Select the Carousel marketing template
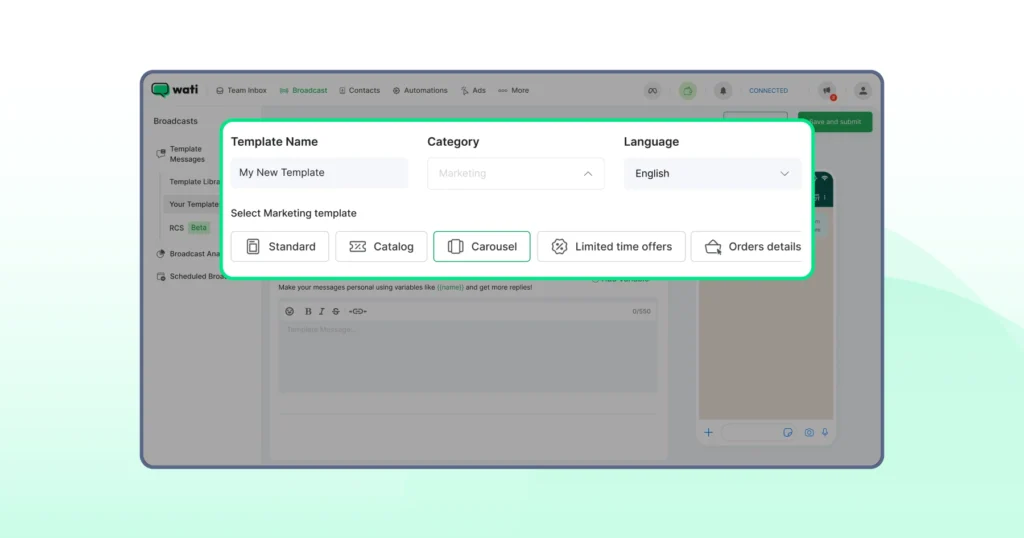 pos(482,247)
